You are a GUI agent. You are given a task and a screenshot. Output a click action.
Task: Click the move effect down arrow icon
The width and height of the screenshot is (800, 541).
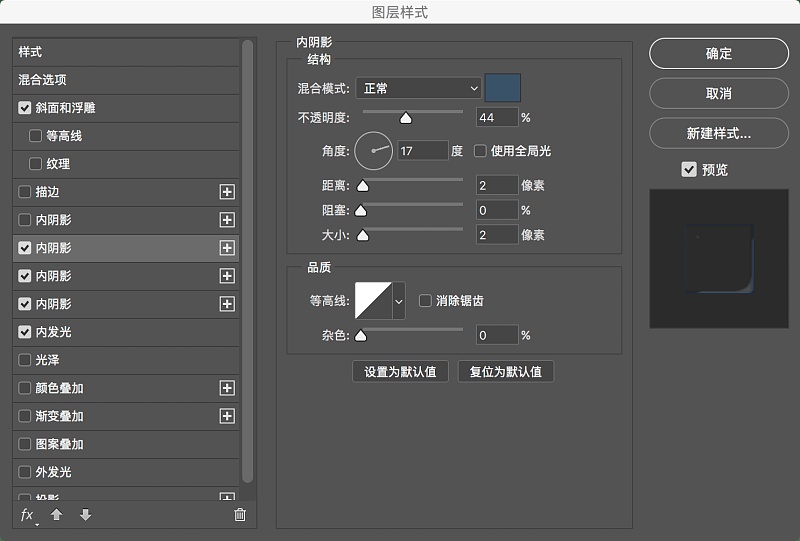pos(86,514)
